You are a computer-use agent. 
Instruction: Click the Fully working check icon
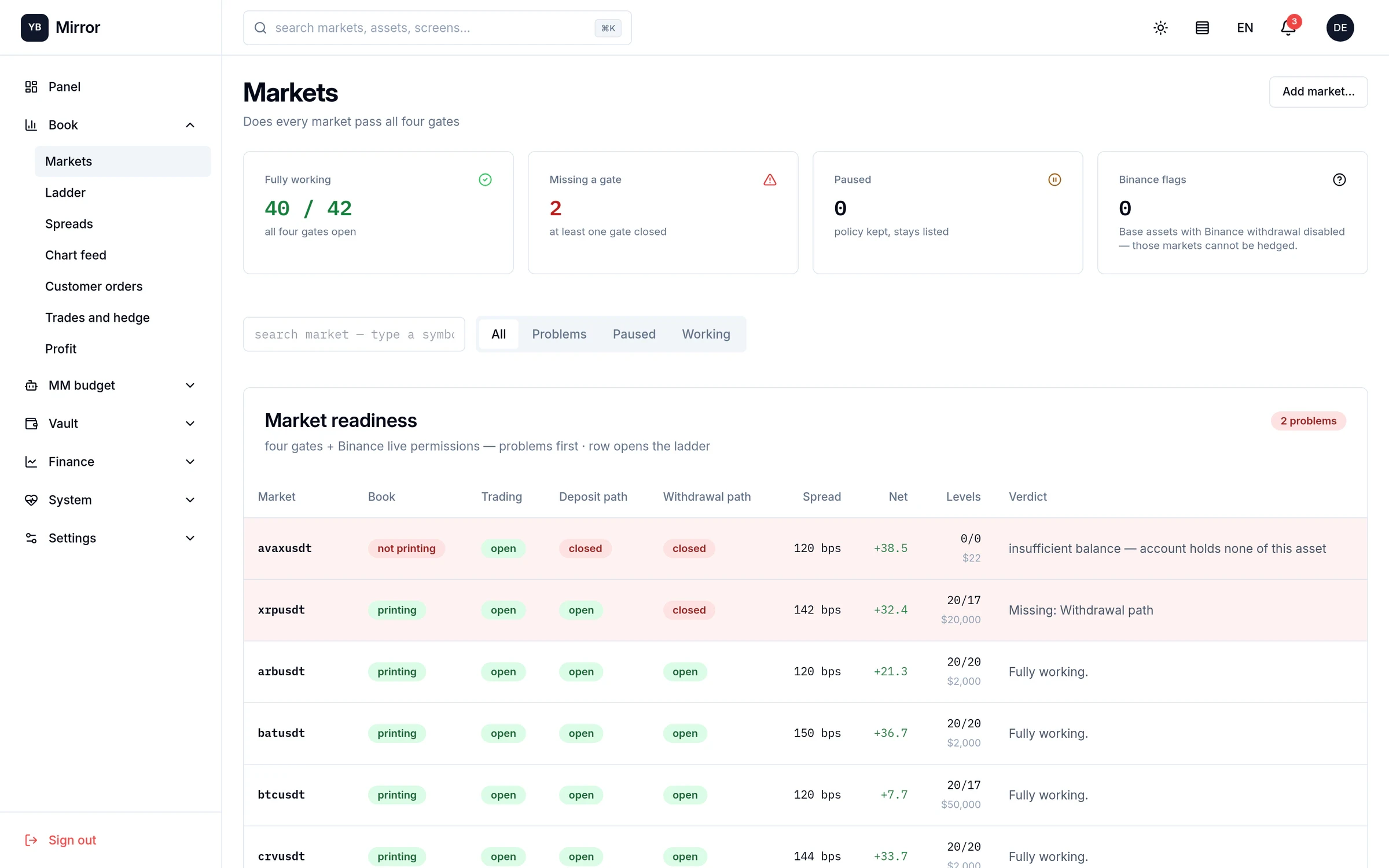point(485,180)
